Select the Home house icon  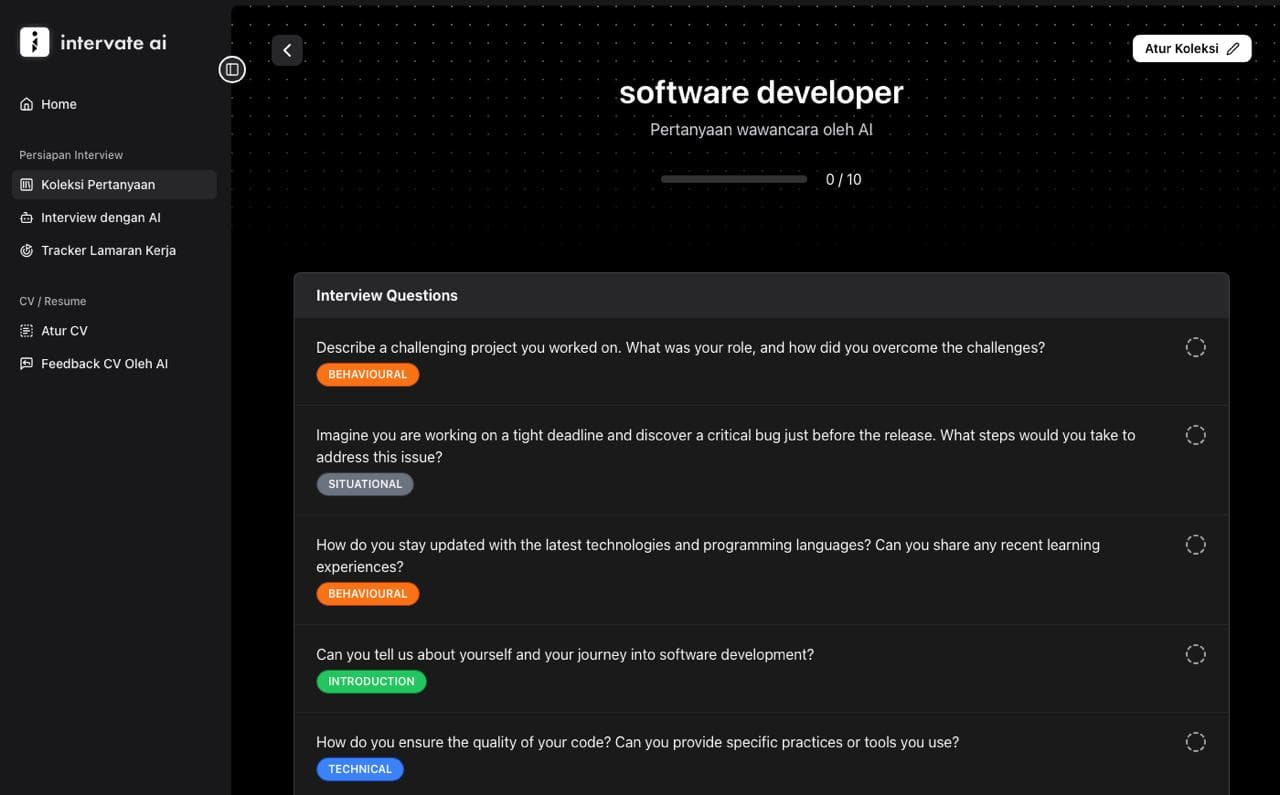coord(25,103)
